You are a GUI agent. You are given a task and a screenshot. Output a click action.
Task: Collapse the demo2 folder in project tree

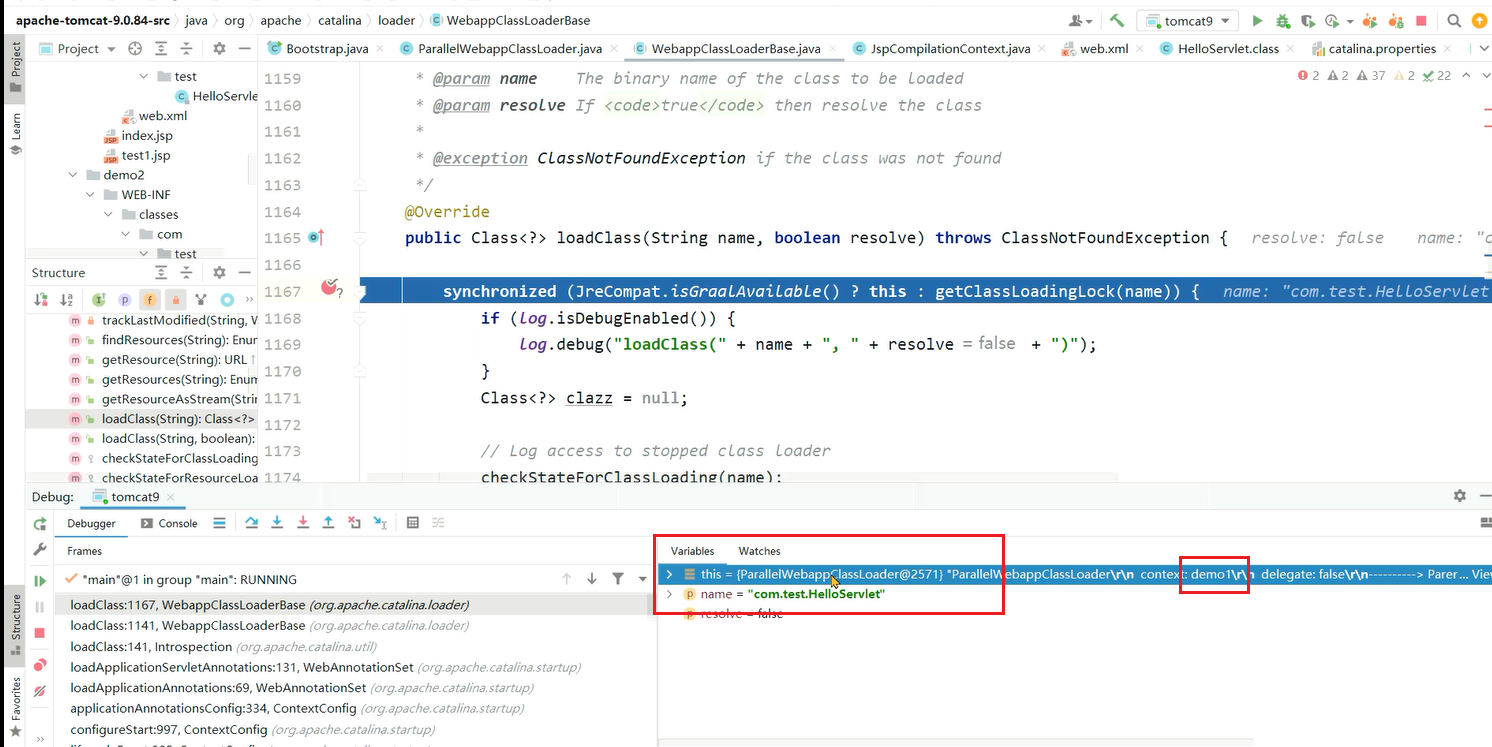73,175
